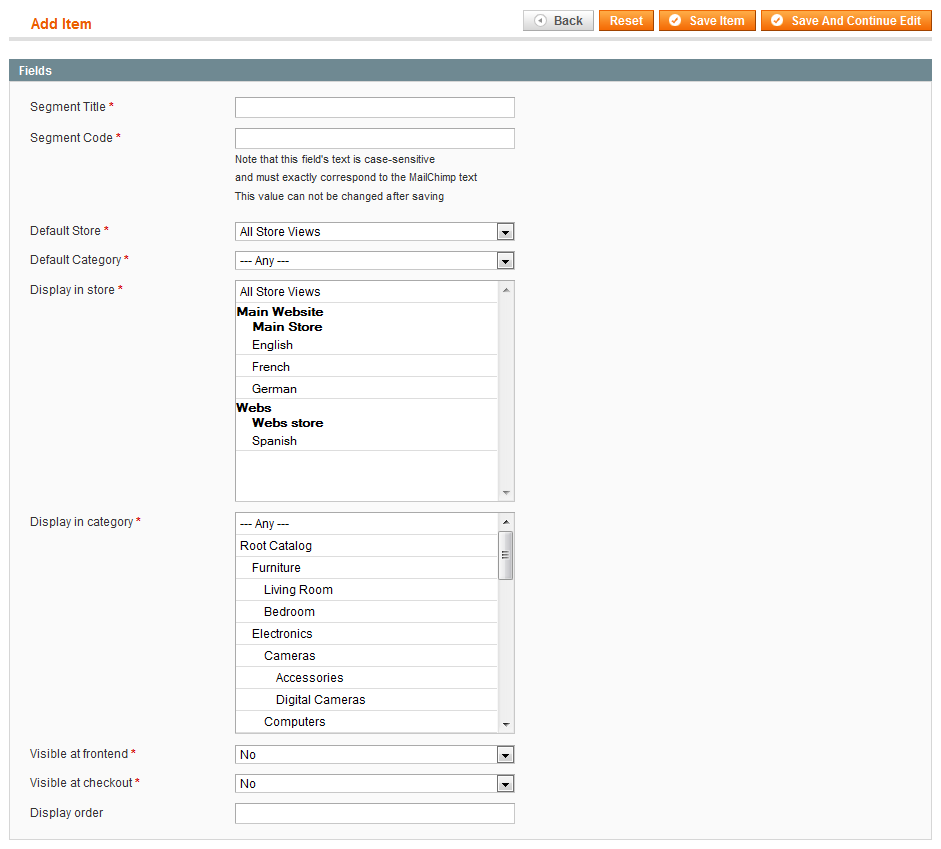Click Save Item button
The image size is (941, 849).
point(706,21)
